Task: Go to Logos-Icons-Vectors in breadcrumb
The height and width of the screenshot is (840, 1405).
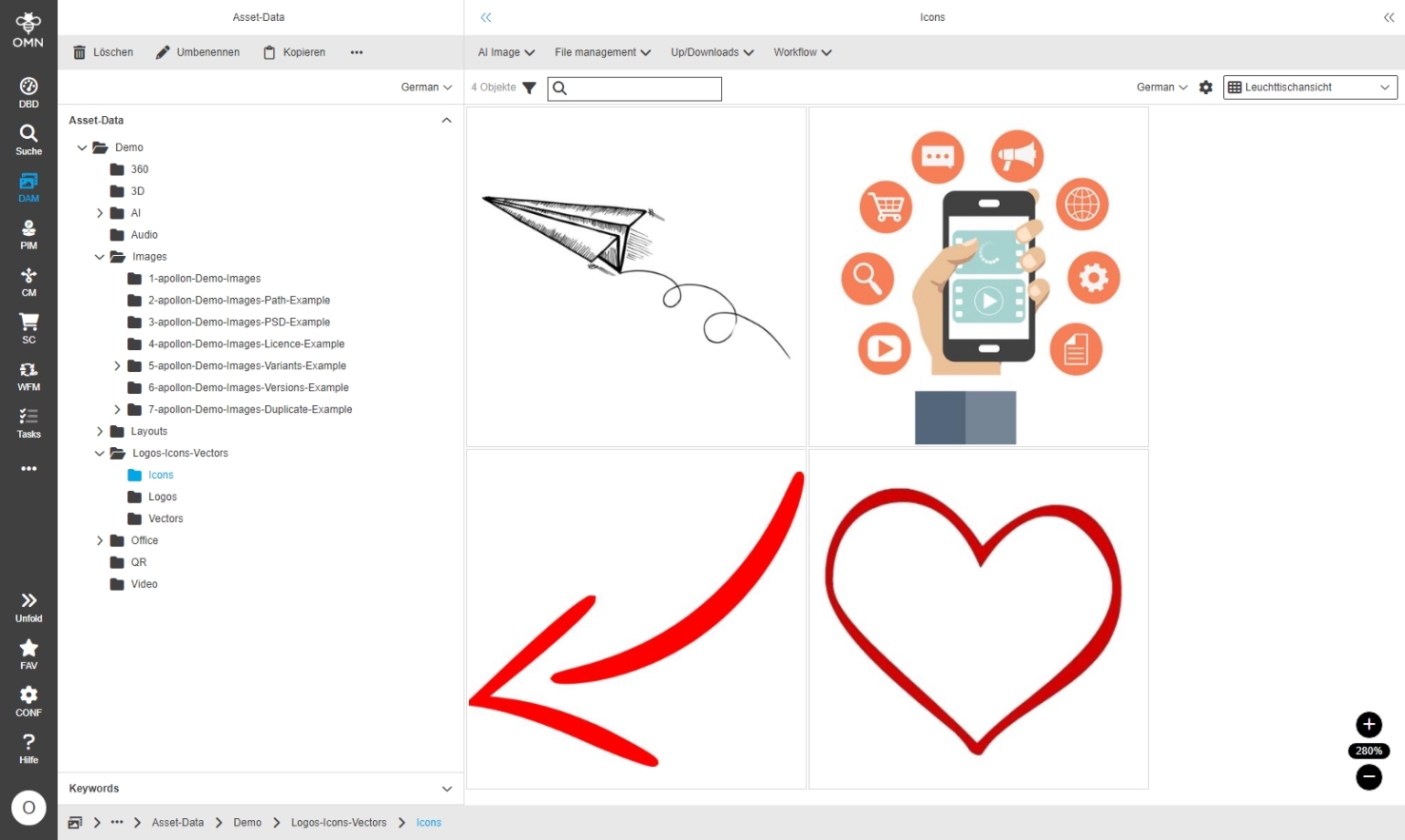Action: pyautogui.click(x=339, y=823)
